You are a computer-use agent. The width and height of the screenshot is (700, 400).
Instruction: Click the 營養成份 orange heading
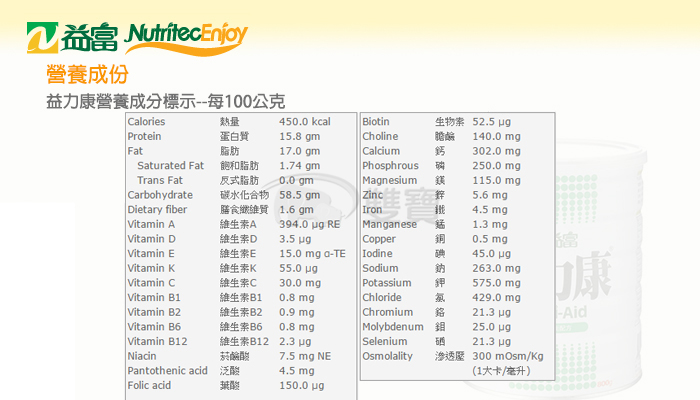pyautogui.click(x=88, y=74)
